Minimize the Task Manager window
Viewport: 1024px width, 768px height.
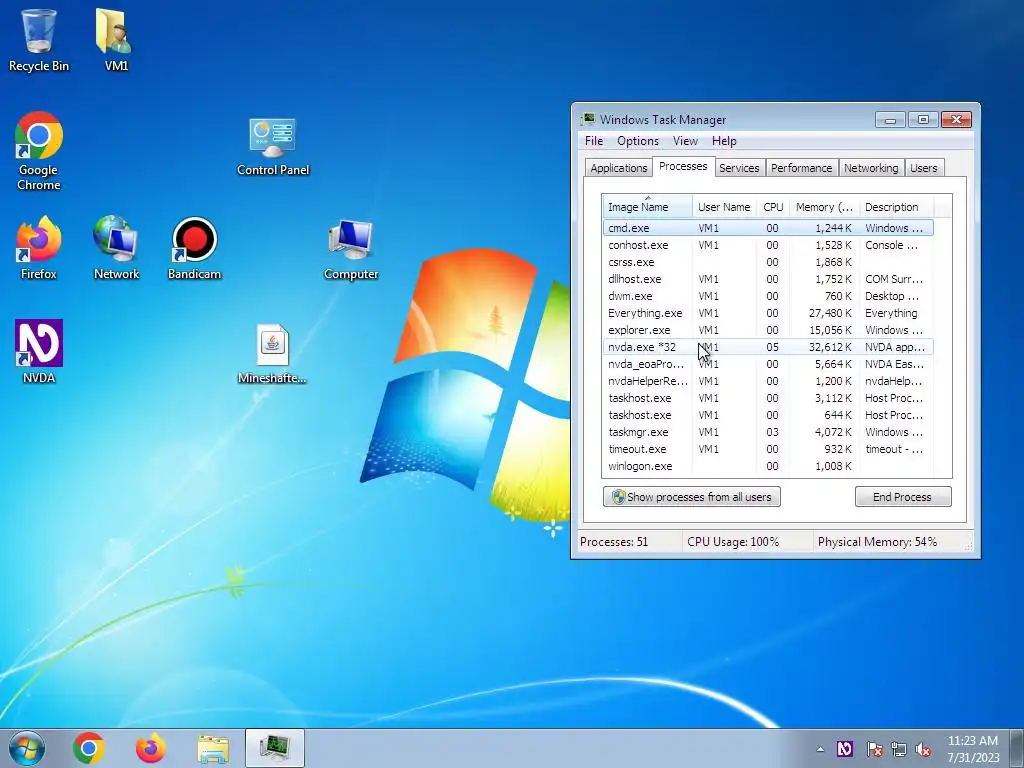coord(890,120)
